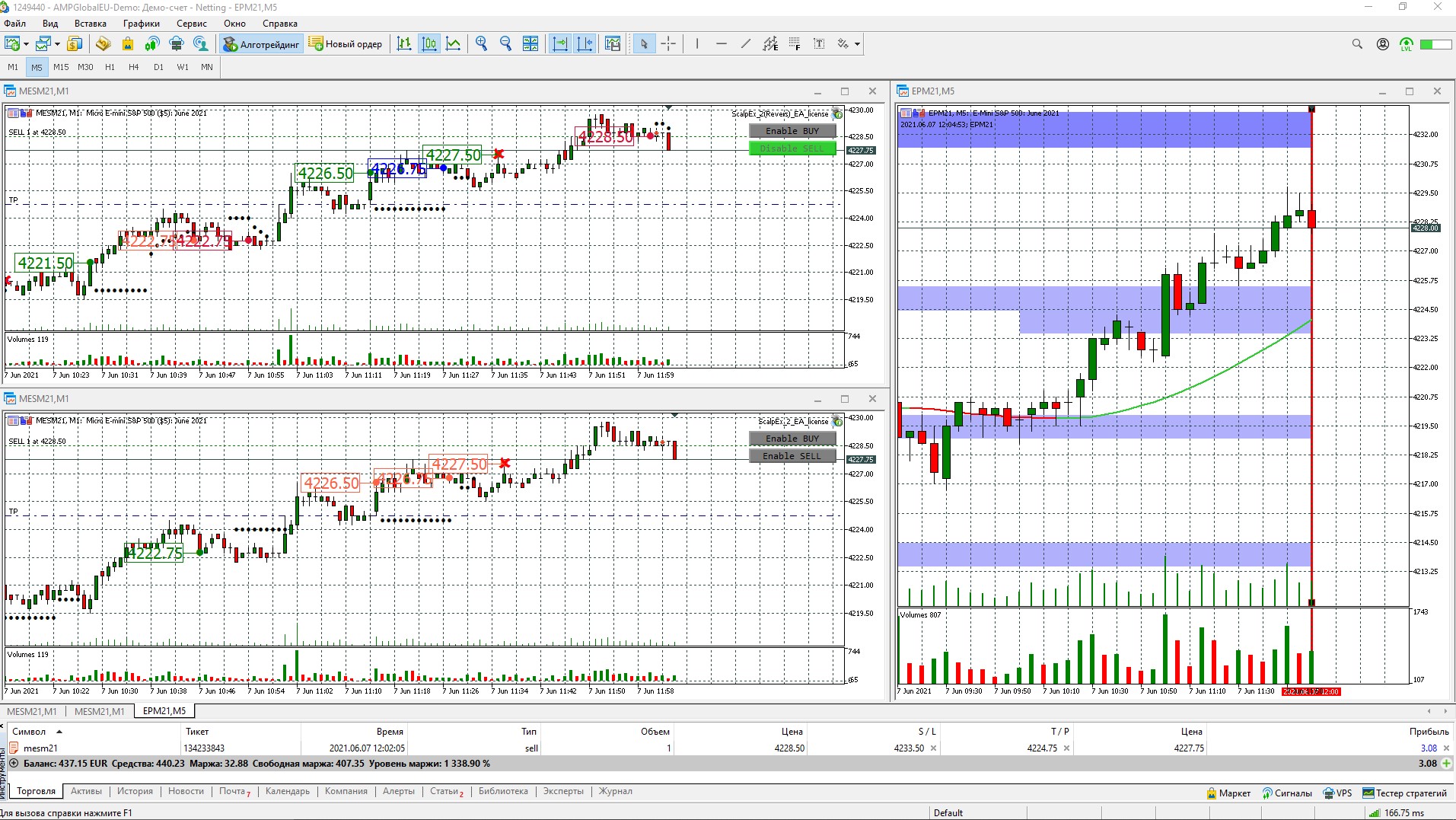This screenshot has height=820, width=1456.
Task: Click the gold coins toolbar icon
Action: 104,44
